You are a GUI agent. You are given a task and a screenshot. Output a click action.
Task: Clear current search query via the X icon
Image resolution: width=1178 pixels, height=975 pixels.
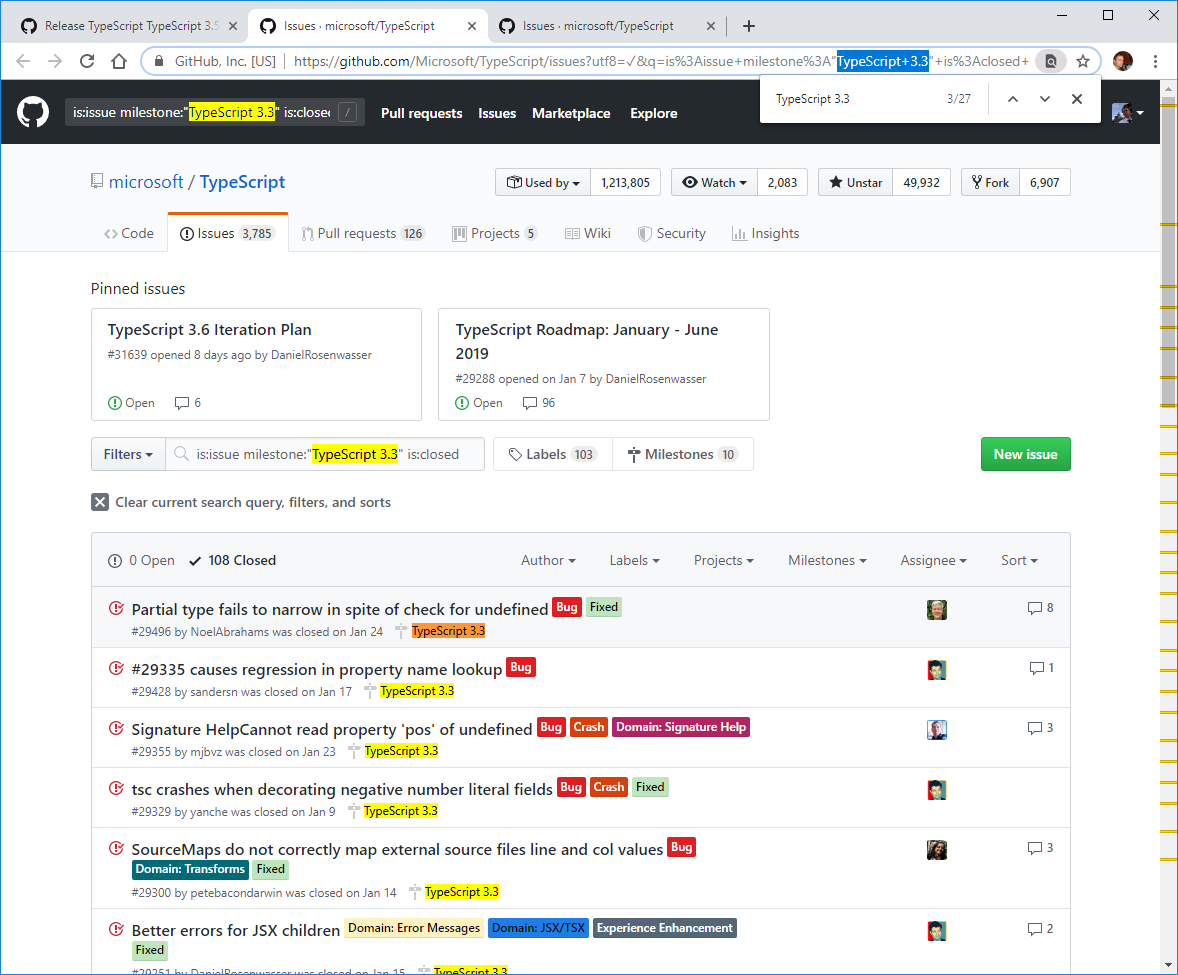pyautogui.click(x=99, y=502)
